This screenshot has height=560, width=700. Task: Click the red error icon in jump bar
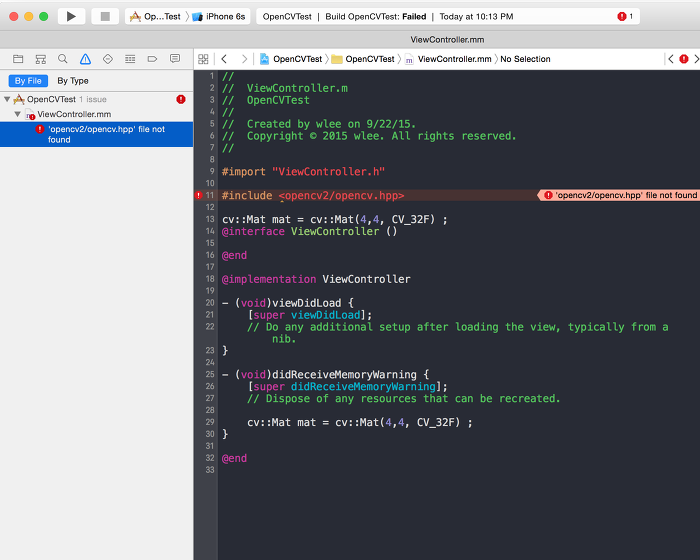683,59
